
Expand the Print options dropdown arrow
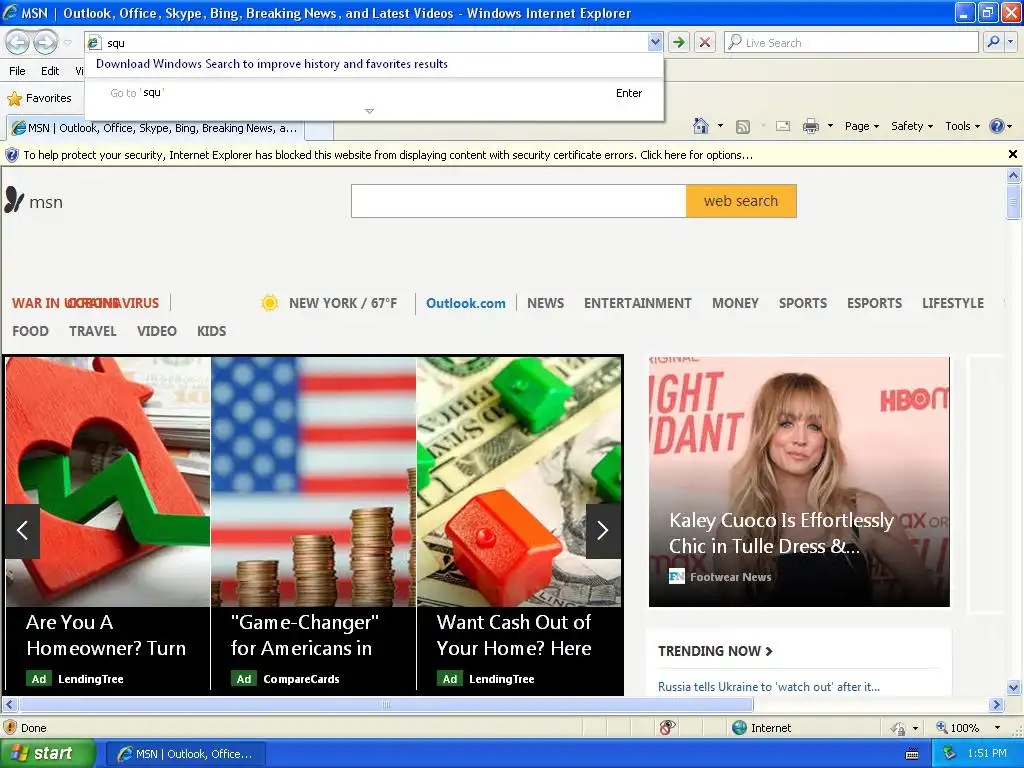coord(830,126)
